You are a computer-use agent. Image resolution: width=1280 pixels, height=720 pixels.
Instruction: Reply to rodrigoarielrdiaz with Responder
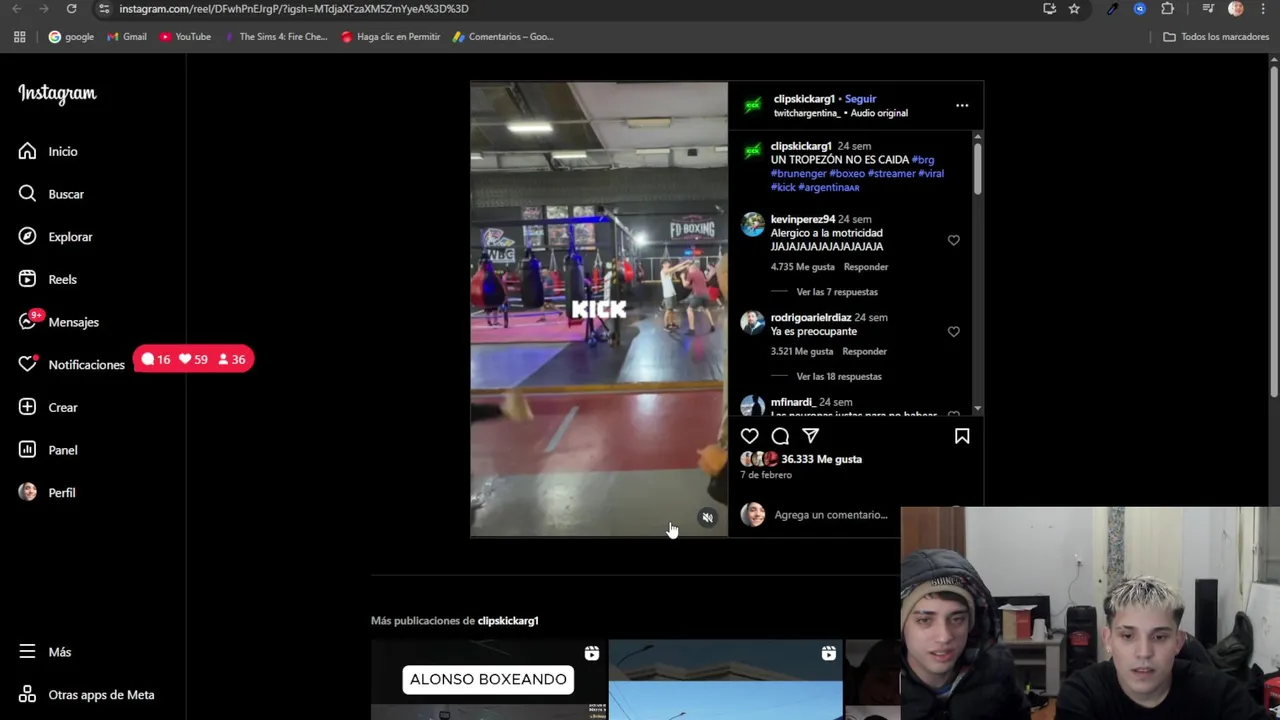coord(864,351)
